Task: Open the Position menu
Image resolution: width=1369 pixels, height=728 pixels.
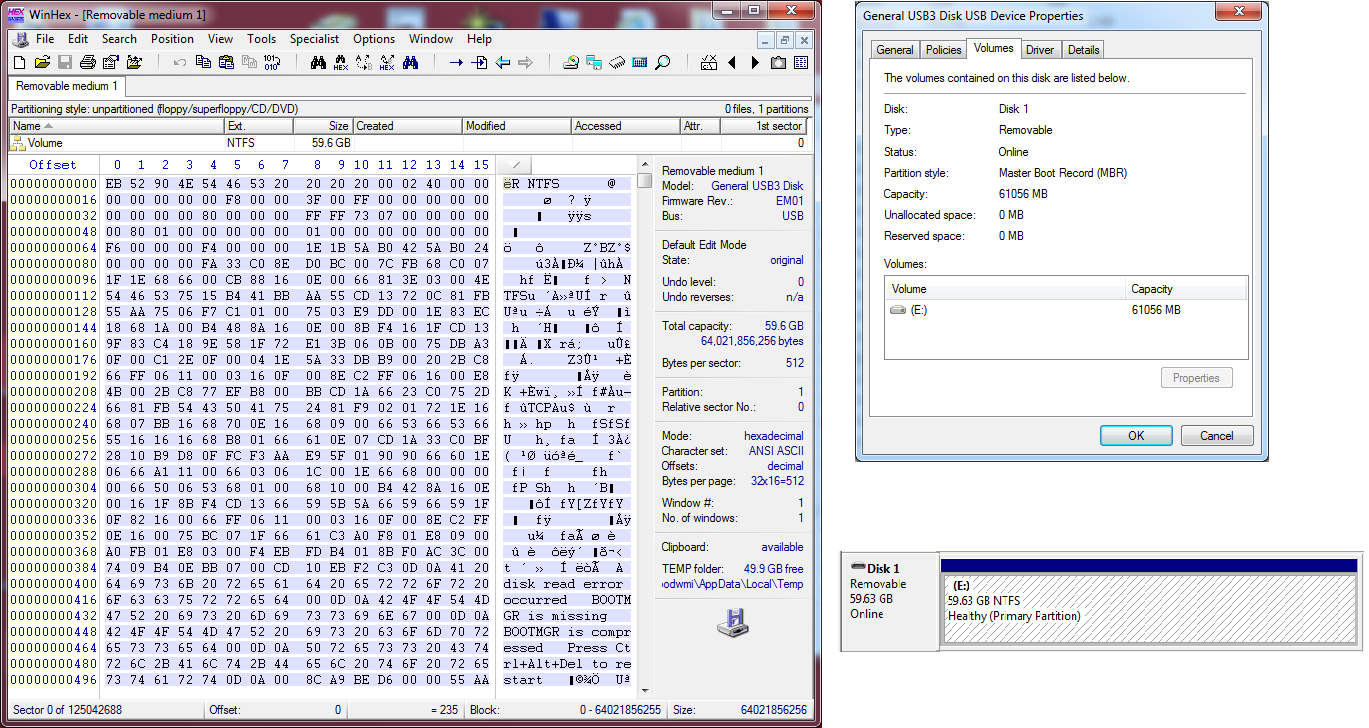Action: pos(173,39)
